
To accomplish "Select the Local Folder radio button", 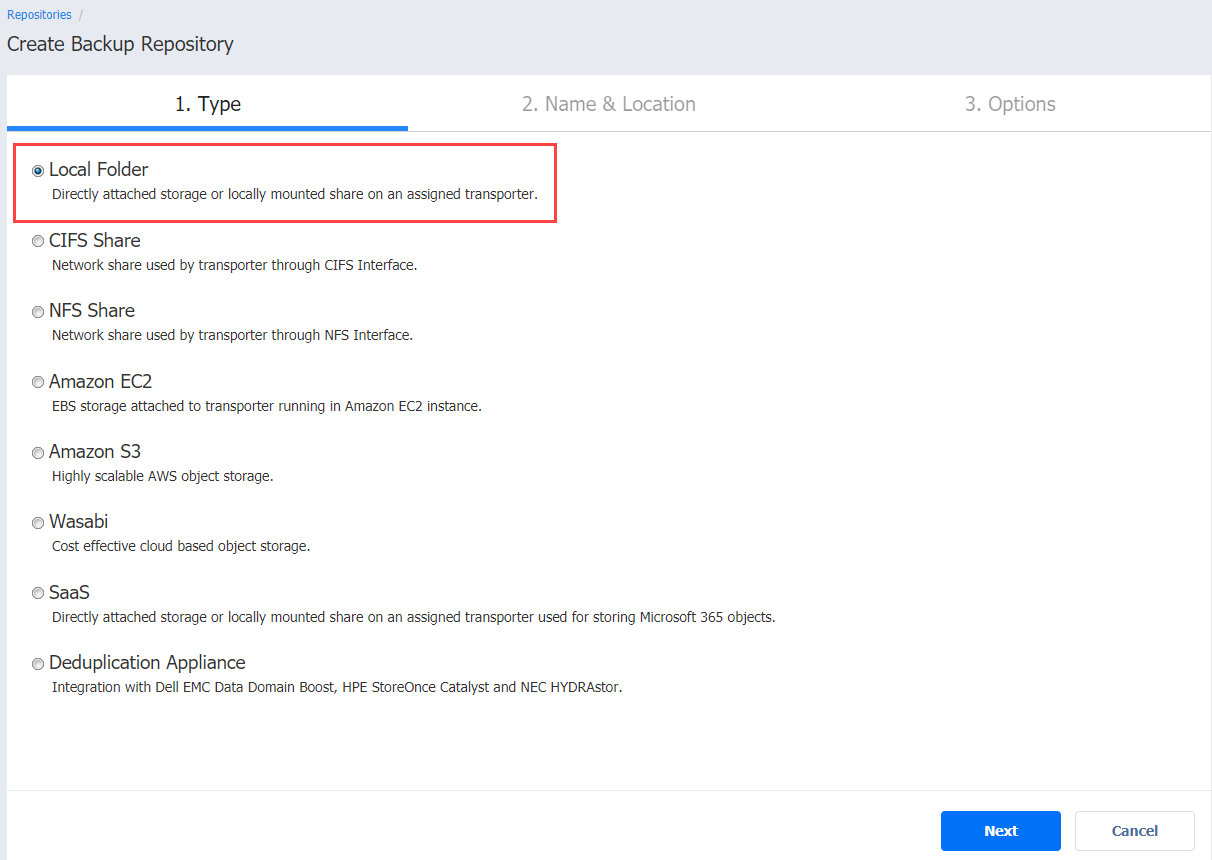I will pyautogui.click(x=38, y=170).
